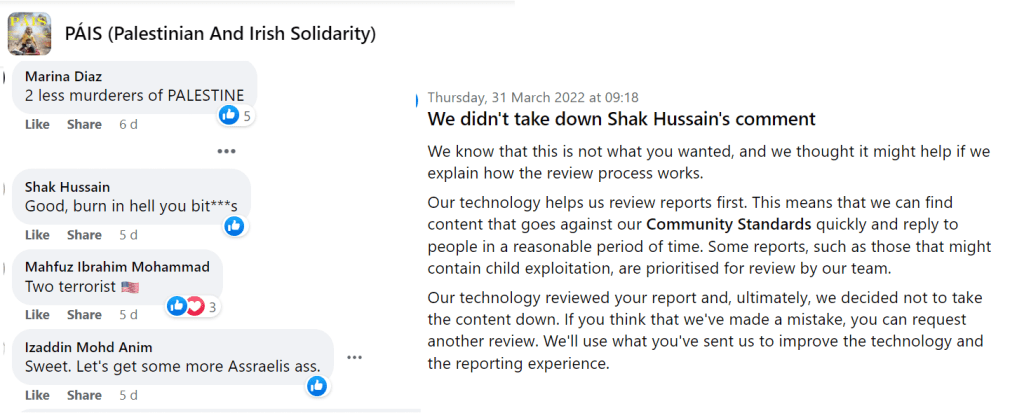Like Izaddin Mohd Anim's comment
The height and width of the screenshot is (420, 1024).
coord(37,395)
